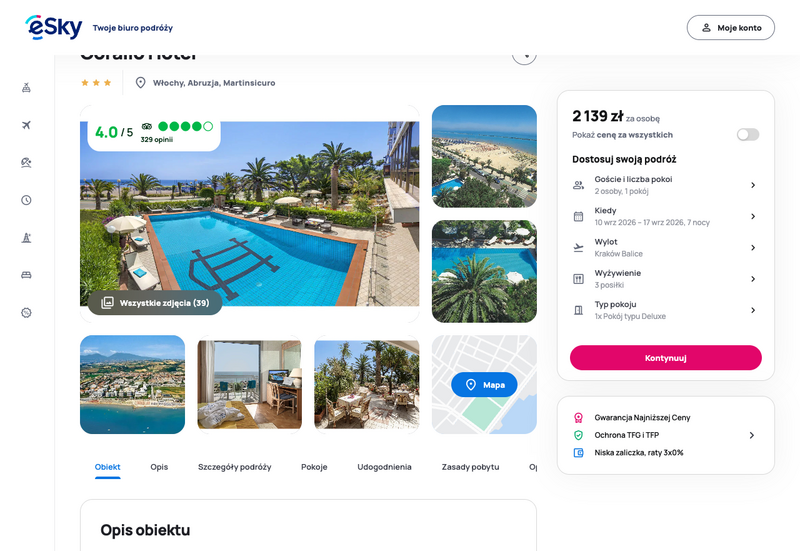Open the lighthouse city-break sidebar icon
This screenshot has width=800, height=551.
[x=27, y=238]
